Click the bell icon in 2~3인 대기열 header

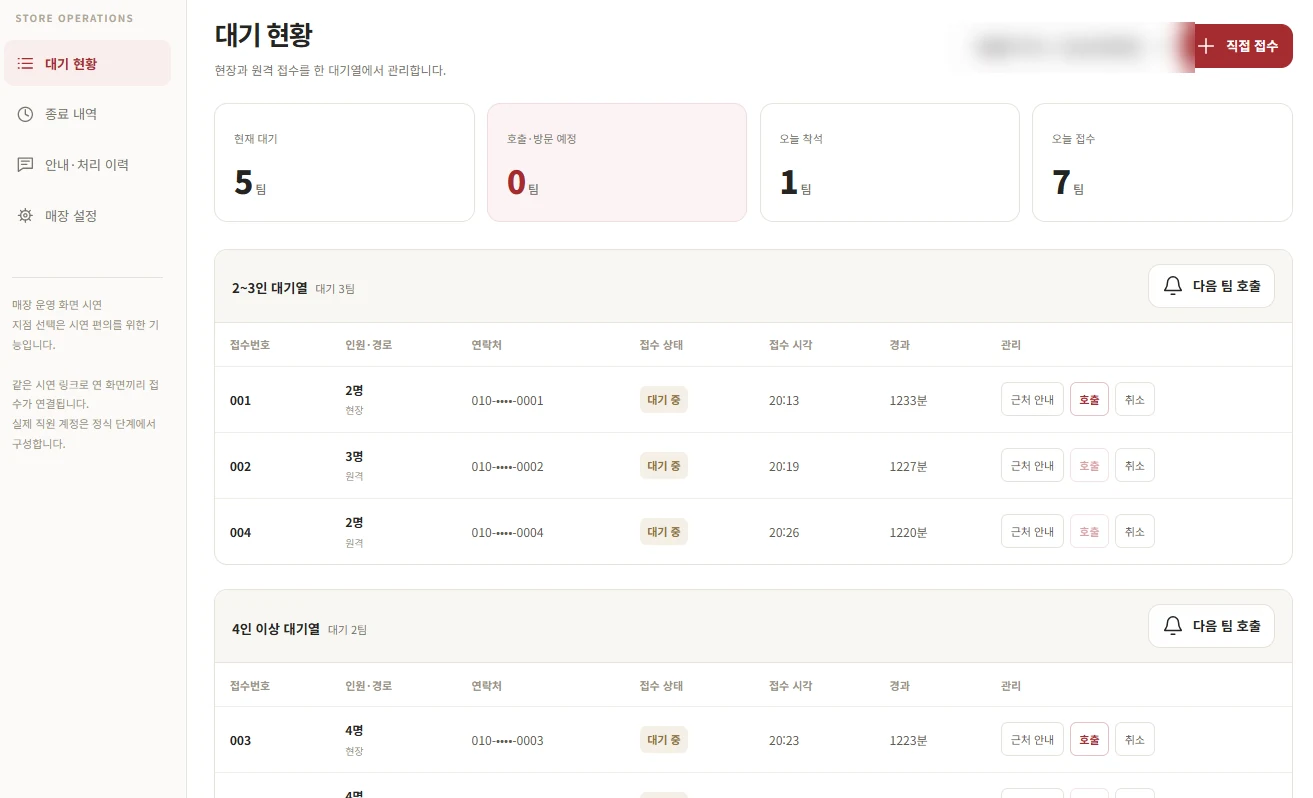click(x=1173, y=286)
